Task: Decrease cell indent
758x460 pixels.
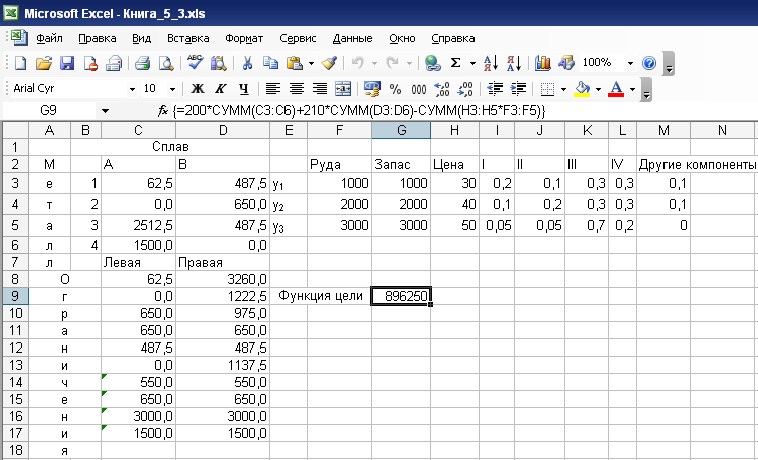Action: (495, 89)
